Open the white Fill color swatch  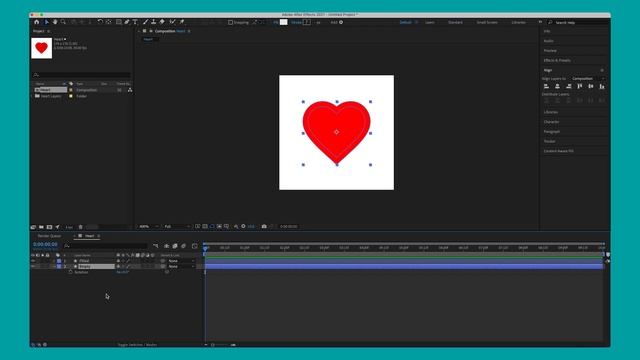point(284,22)
